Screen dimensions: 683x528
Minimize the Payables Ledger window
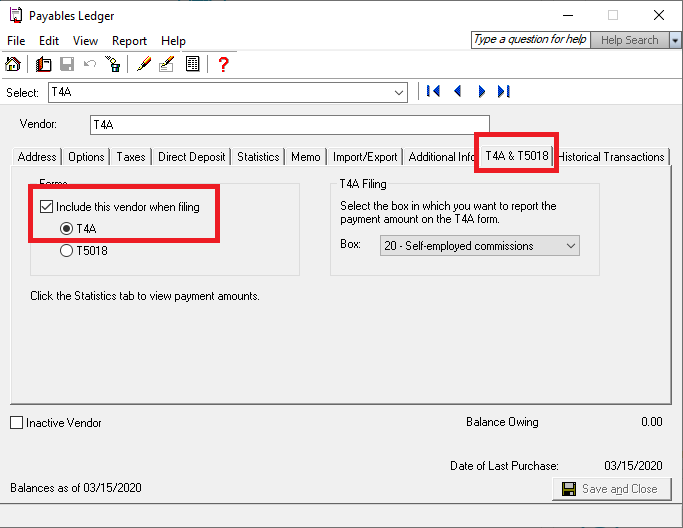pos(568,15)
